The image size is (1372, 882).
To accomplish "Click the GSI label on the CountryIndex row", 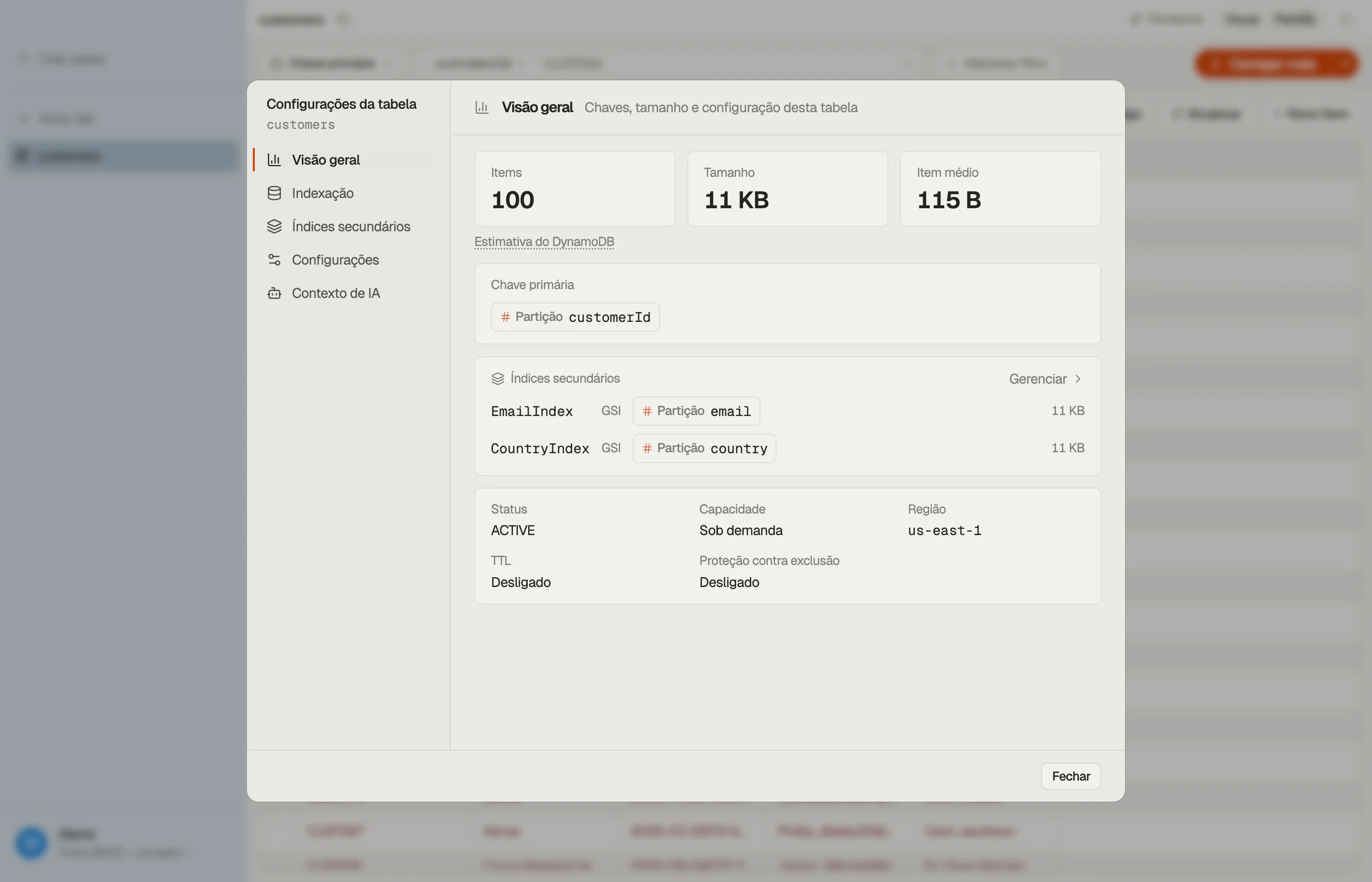I will coord(611,448).
